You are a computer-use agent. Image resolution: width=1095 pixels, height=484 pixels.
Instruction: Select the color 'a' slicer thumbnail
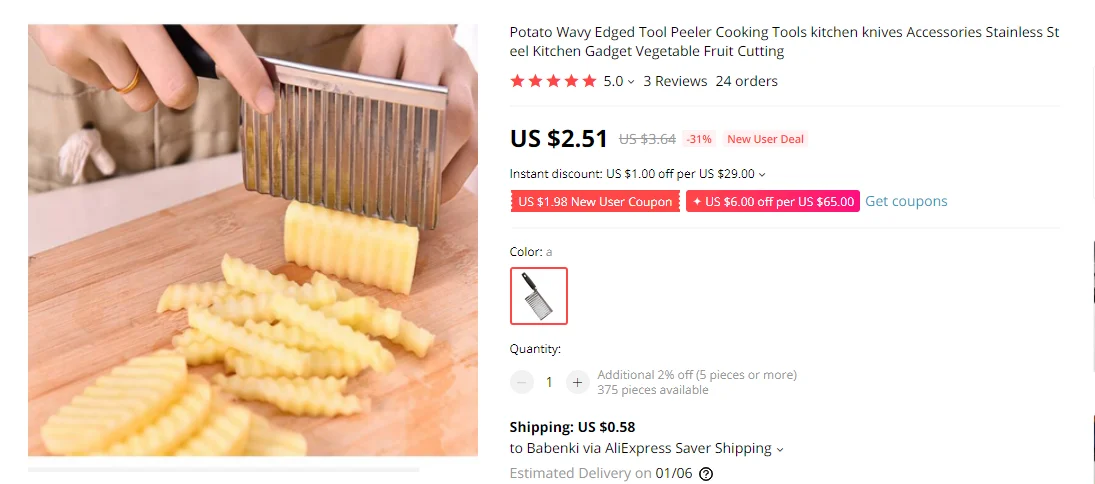point(538,296)
